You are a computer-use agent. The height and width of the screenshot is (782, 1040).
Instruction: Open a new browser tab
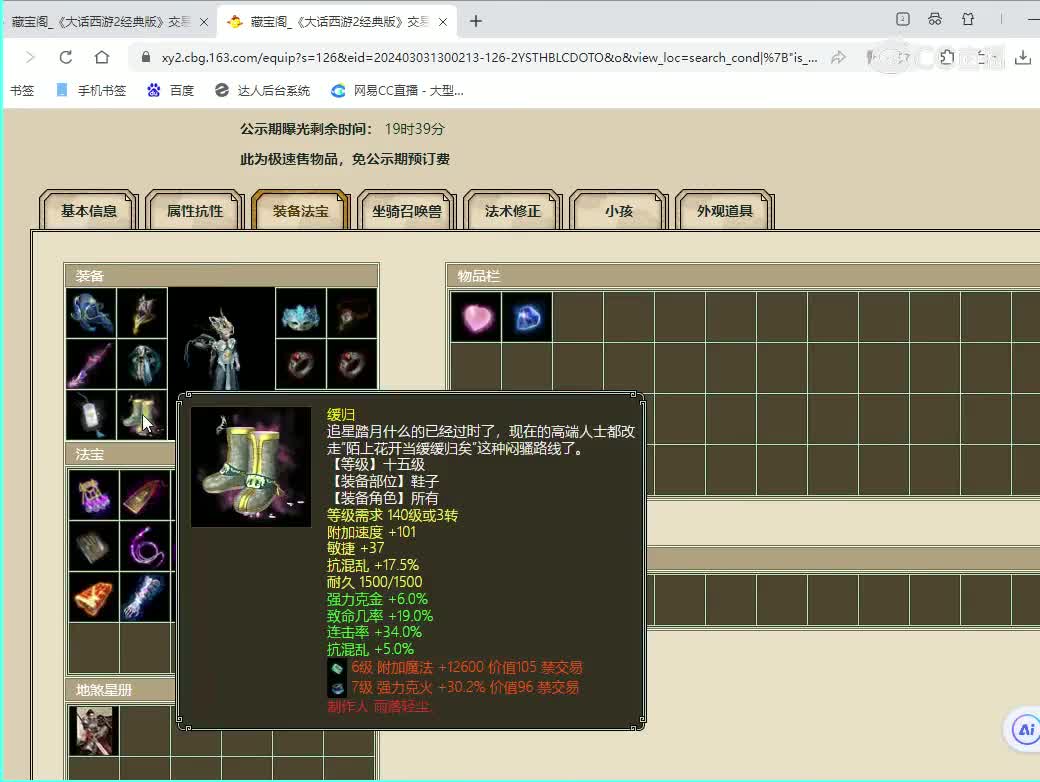click(476, 21)
